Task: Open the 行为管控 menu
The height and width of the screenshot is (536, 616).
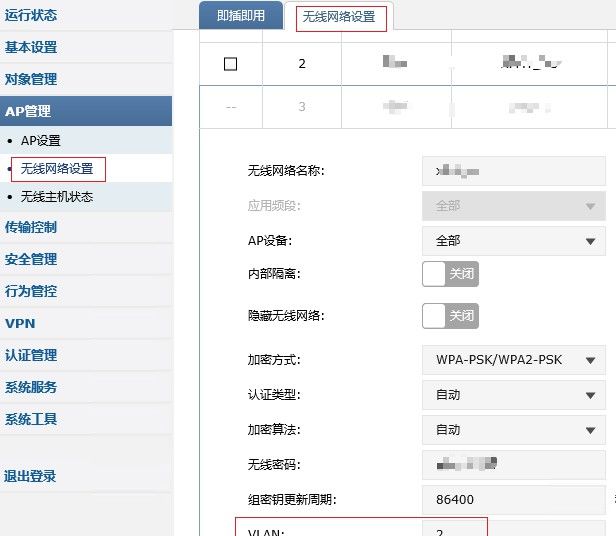Action: coord(86,292)
